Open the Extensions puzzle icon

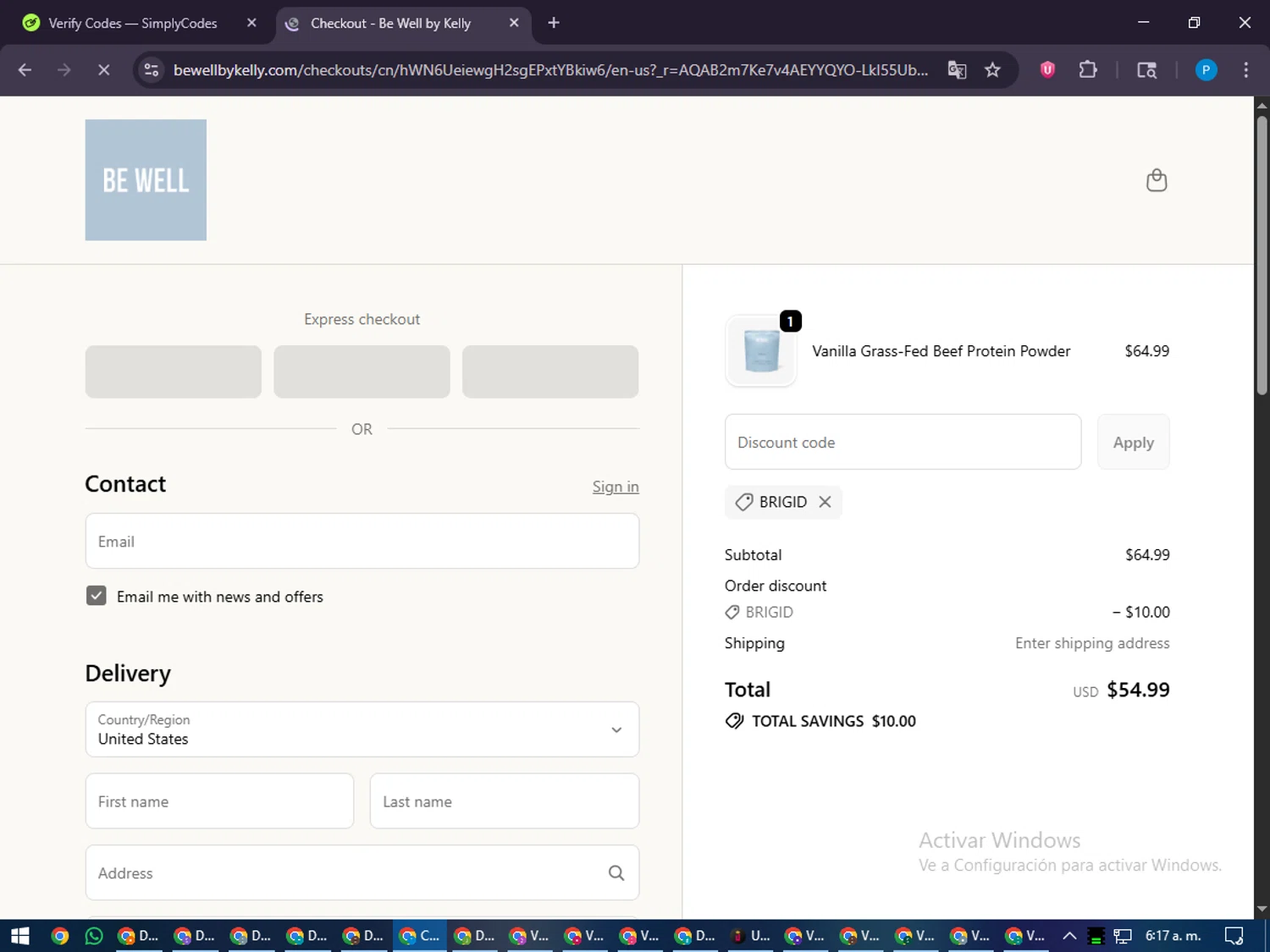pyautogui.click(x=1088, y=70)
